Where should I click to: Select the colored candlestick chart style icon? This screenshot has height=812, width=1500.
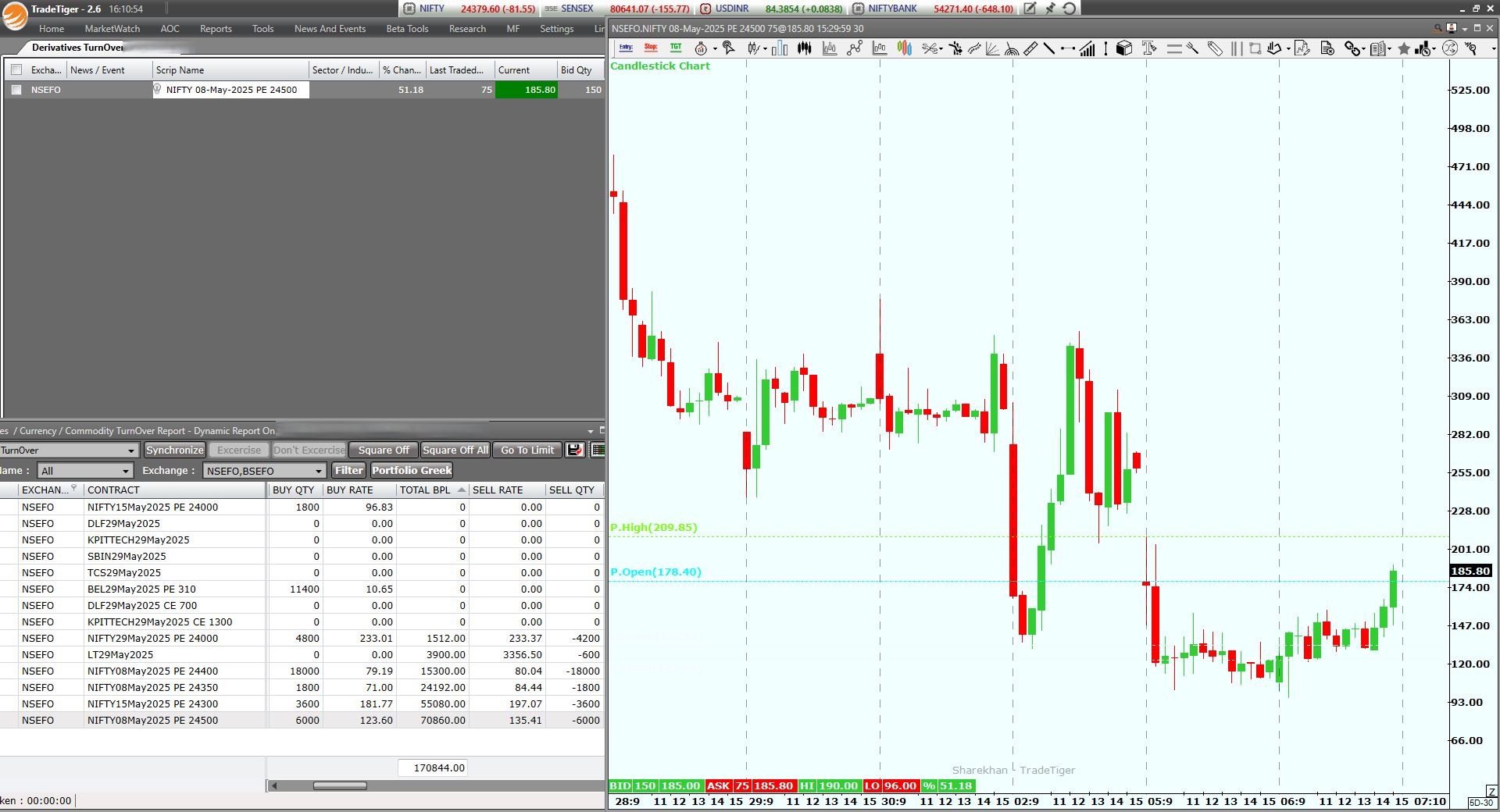click(x=905, y=48)
